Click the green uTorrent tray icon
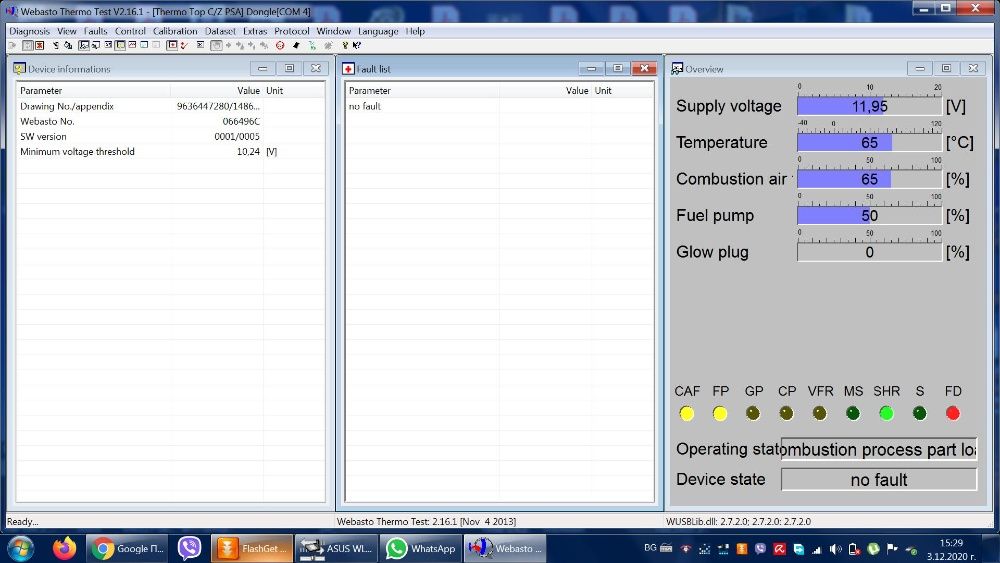The width and height of the screenshot is (1000, 563). pos(873,549)
